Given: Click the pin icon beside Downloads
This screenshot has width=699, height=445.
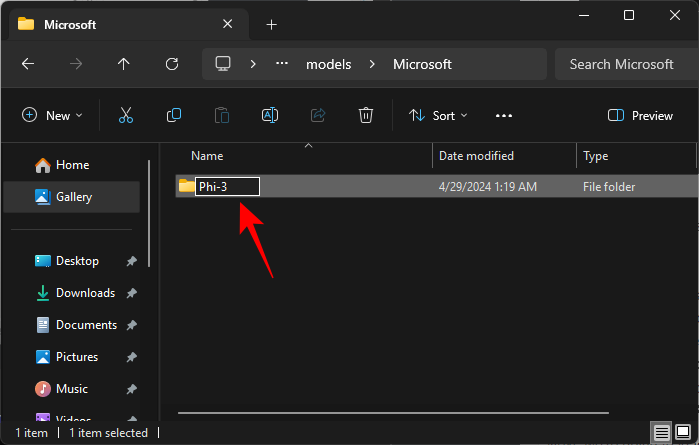Looking at the screenshot, I should [x=132, y=293].
